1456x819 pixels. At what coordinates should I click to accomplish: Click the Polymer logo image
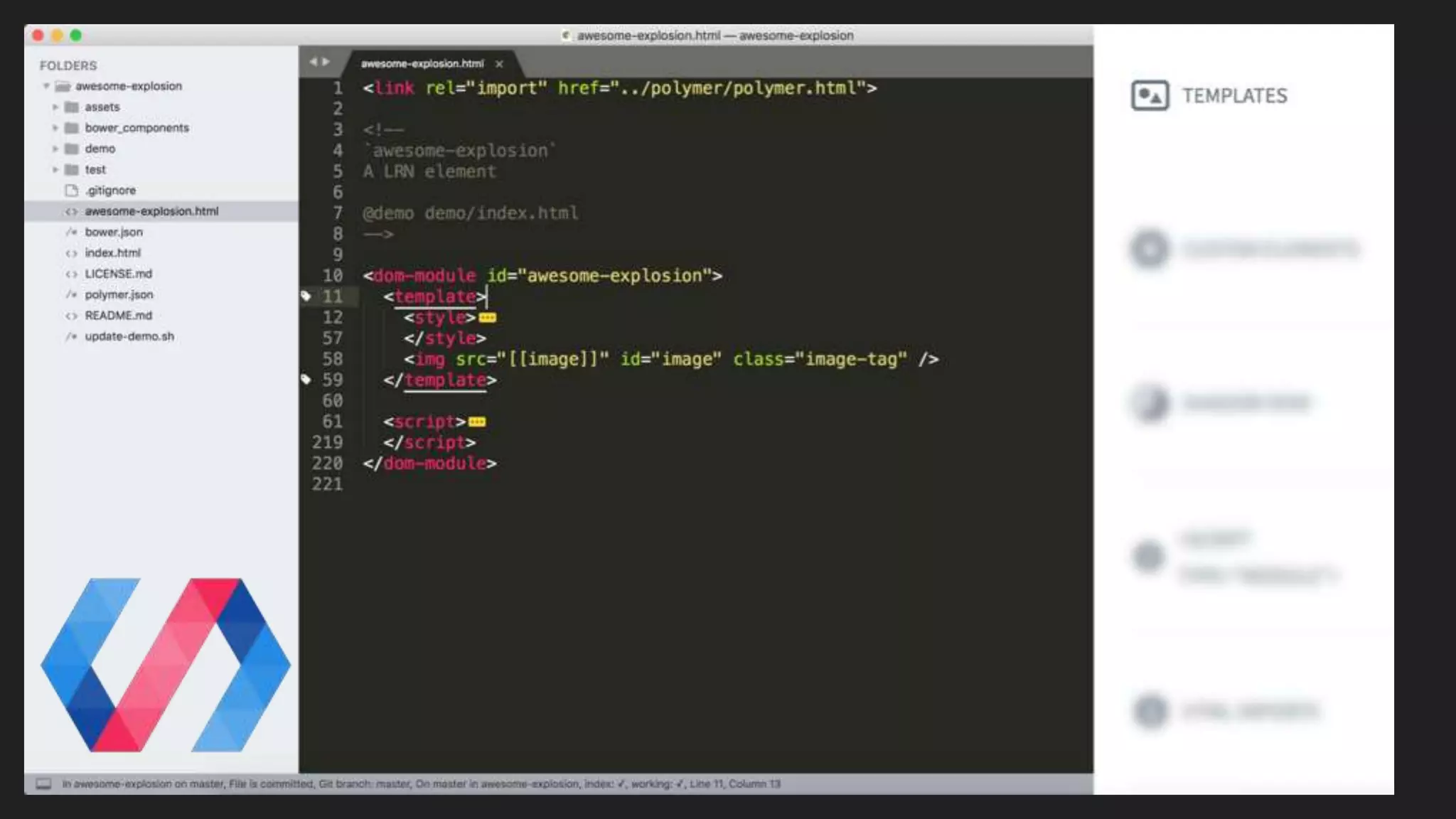[166, 665]
